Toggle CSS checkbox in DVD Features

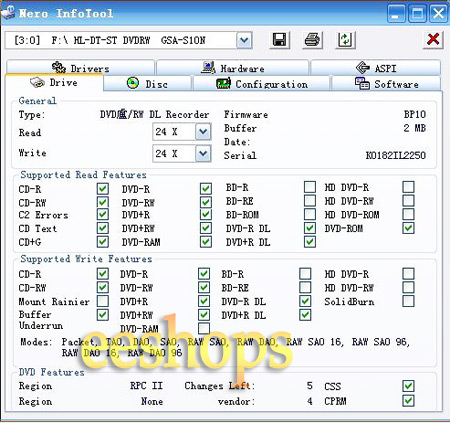pyautogui.click(x=408, y=386)
